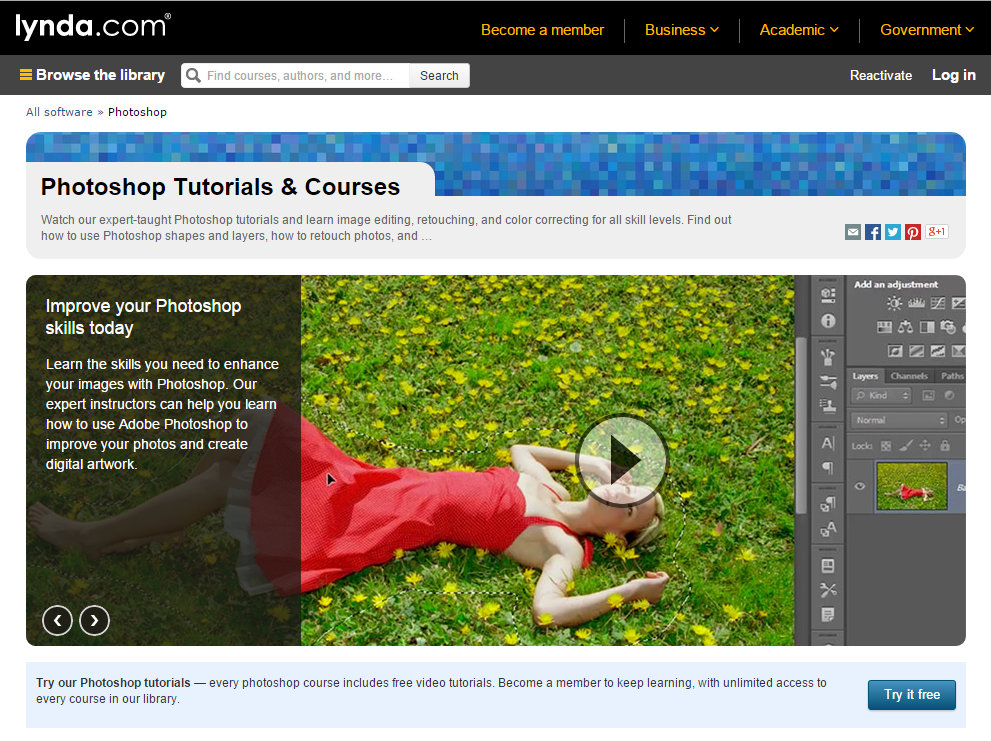Open the Paragraph panel icon
The image size is (991, 741).
point(828,468)
